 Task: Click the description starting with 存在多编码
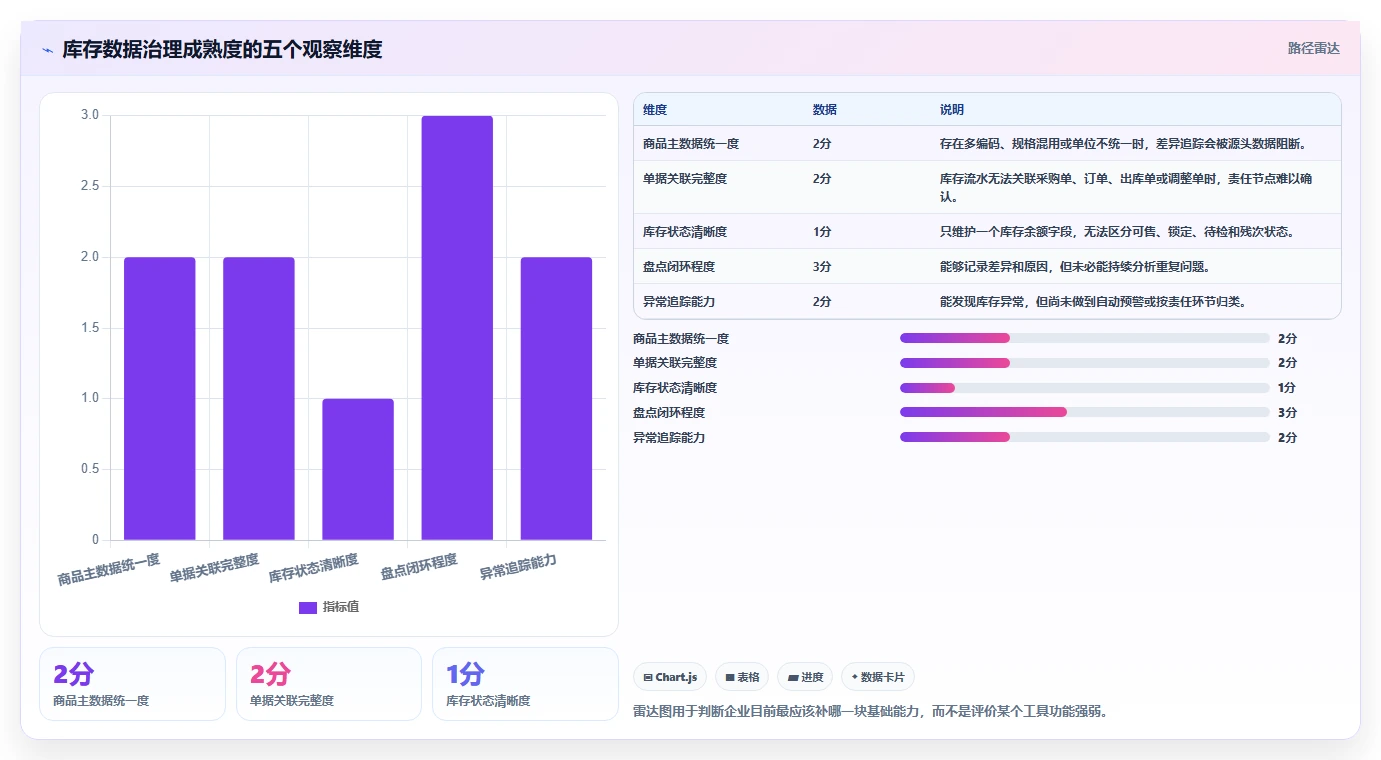(1123, 144)
